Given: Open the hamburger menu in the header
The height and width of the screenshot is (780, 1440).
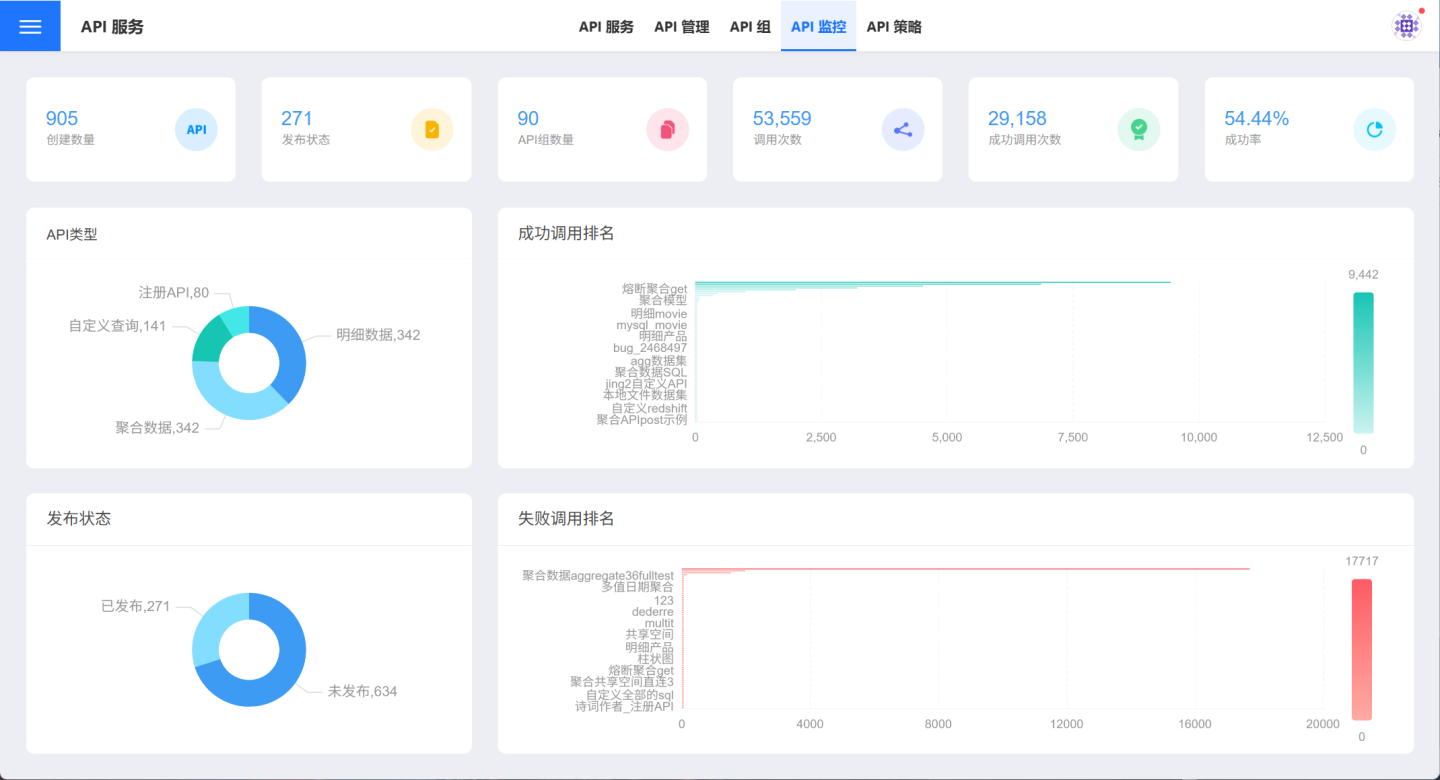Looking at the screenshot, I should 30,26.
